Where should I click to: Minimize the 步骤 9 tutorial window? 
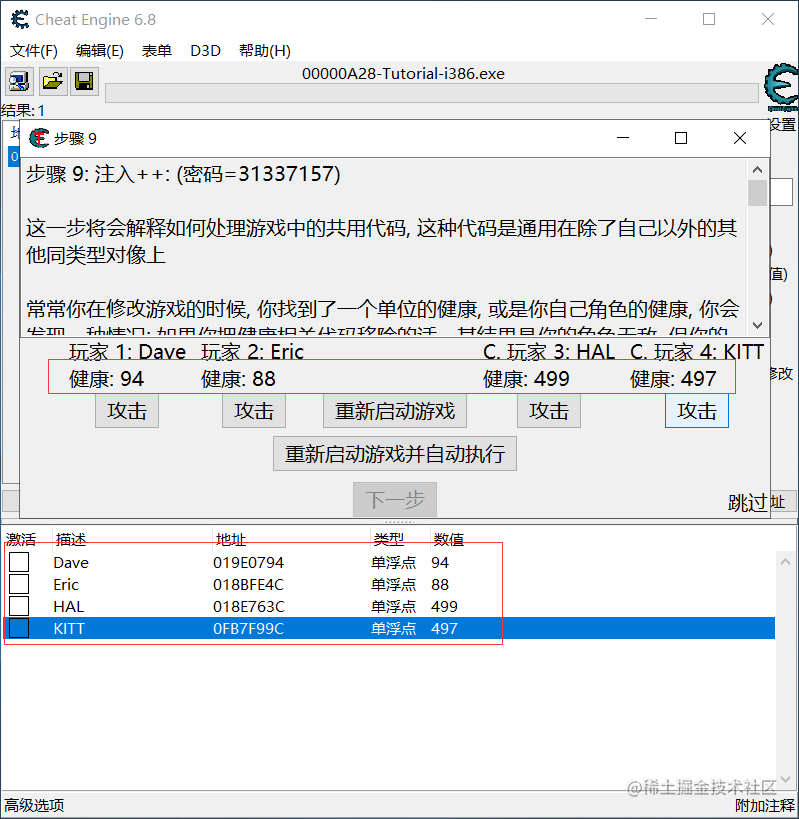click(x=622, y=138)
